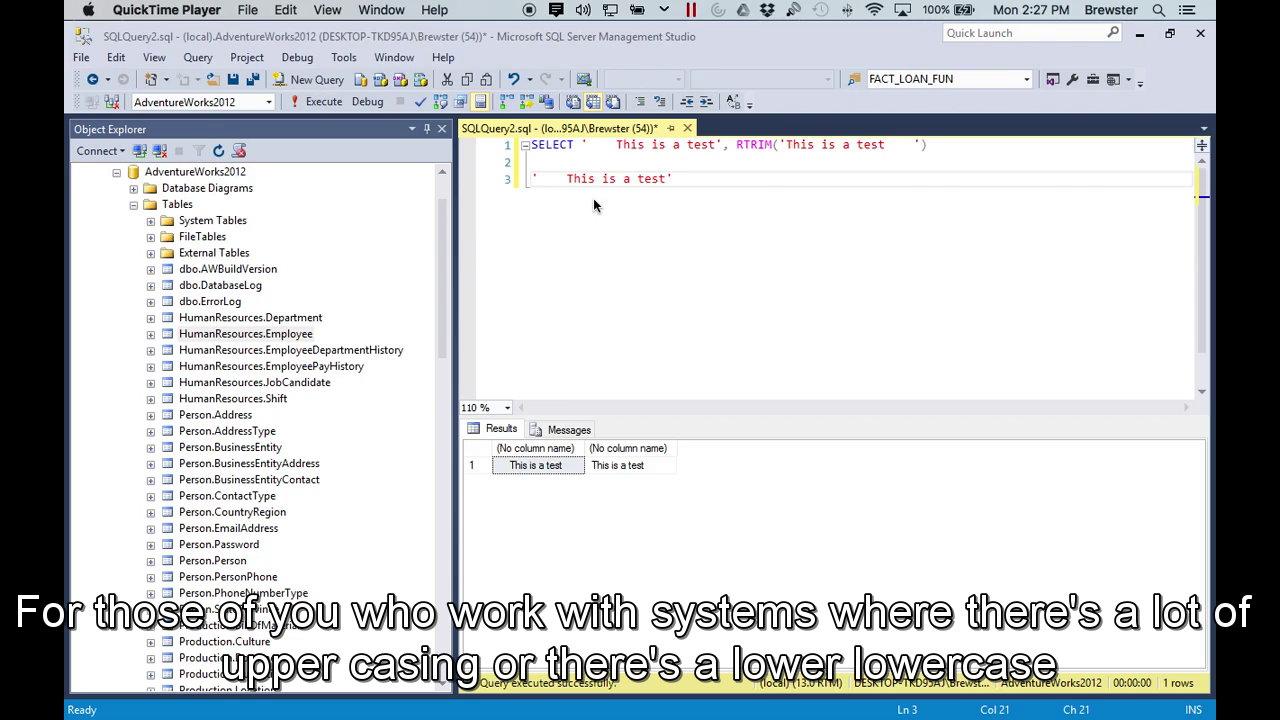The height and width of the screenshot is (720, 1280).
Task: Expand the System Tables folder
Action: [x=151, y=221]
